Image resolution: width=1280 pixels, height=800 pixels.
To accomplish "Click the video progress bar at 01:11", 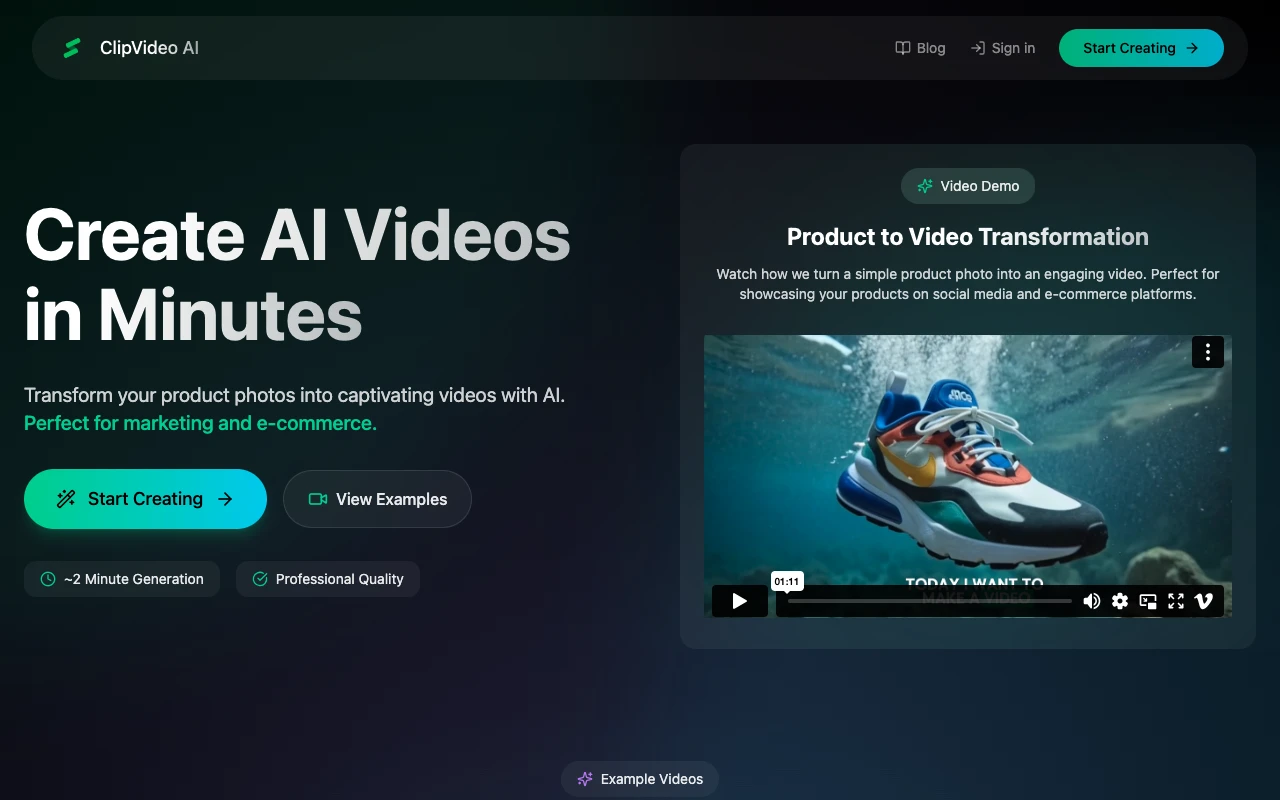I will coord(787,601).
